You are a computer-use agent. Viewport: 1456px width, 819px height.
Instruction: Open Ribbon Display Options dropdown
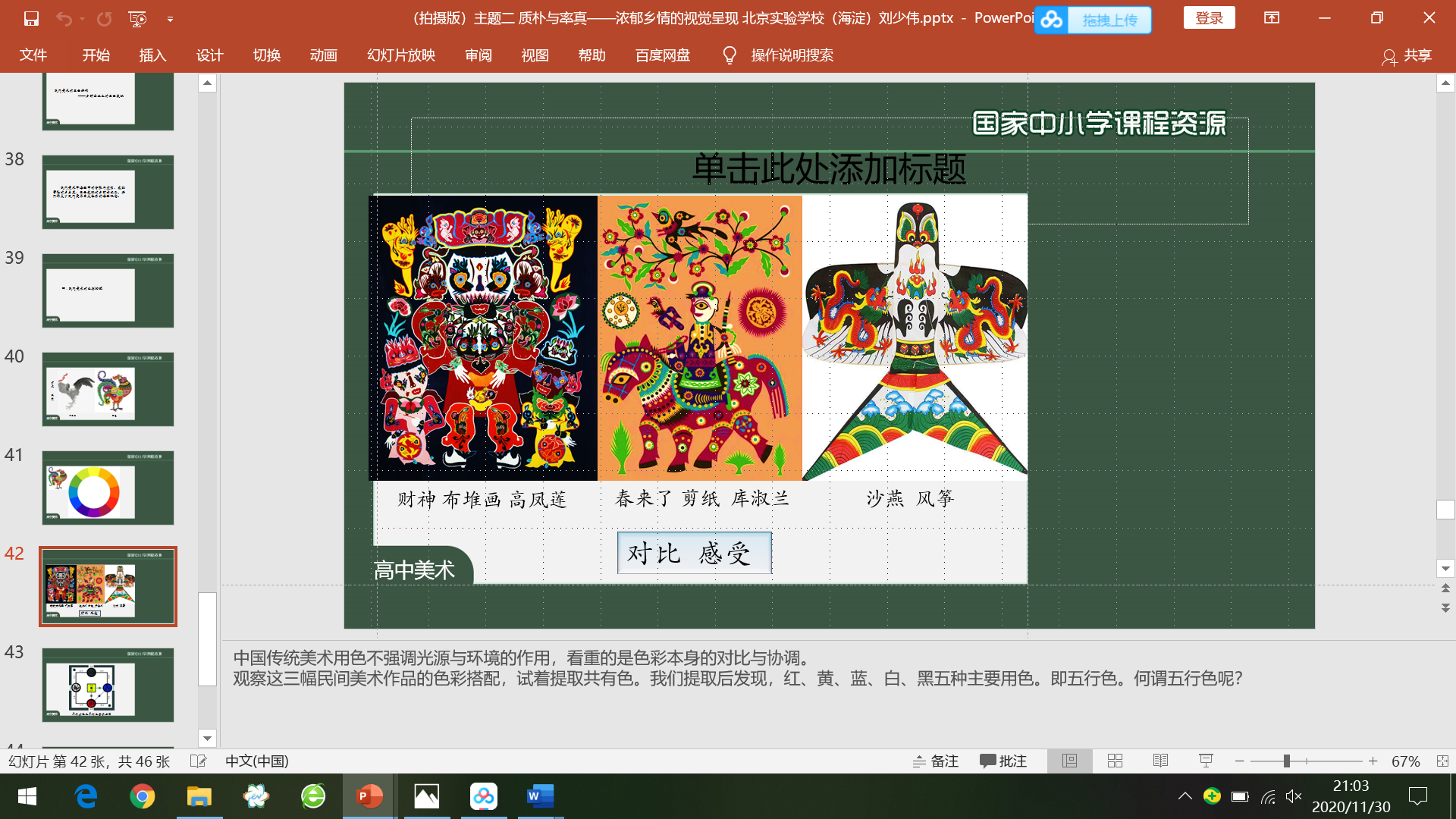(1272, 18)
